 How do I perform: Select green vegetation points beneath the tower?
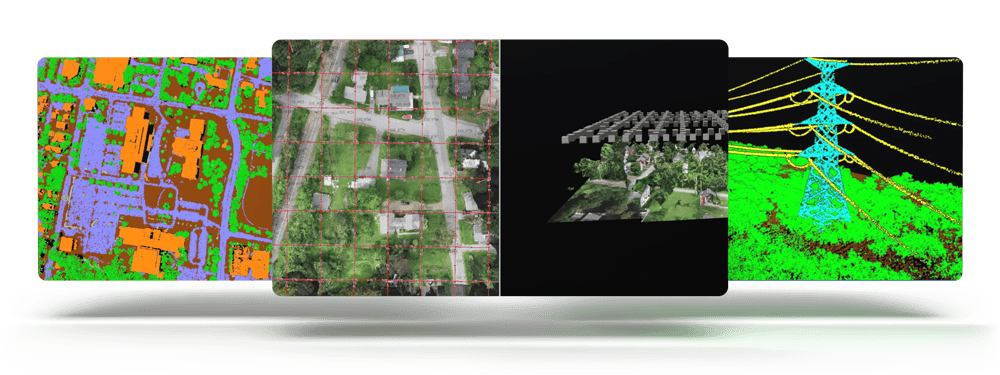pos(823,242)
